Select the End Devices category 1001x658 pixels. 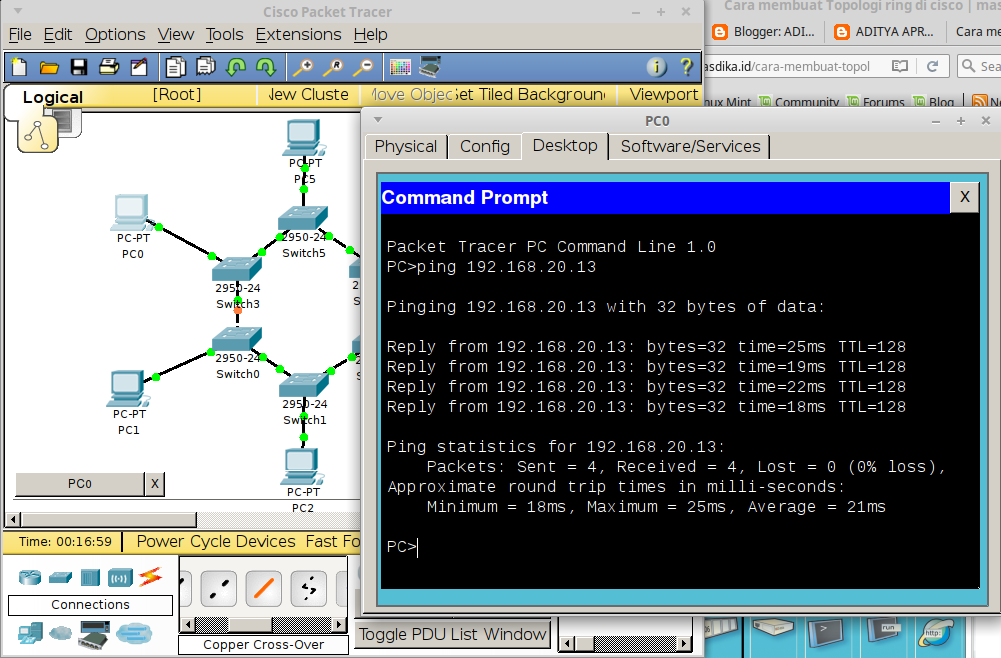[x=30, y=633]
